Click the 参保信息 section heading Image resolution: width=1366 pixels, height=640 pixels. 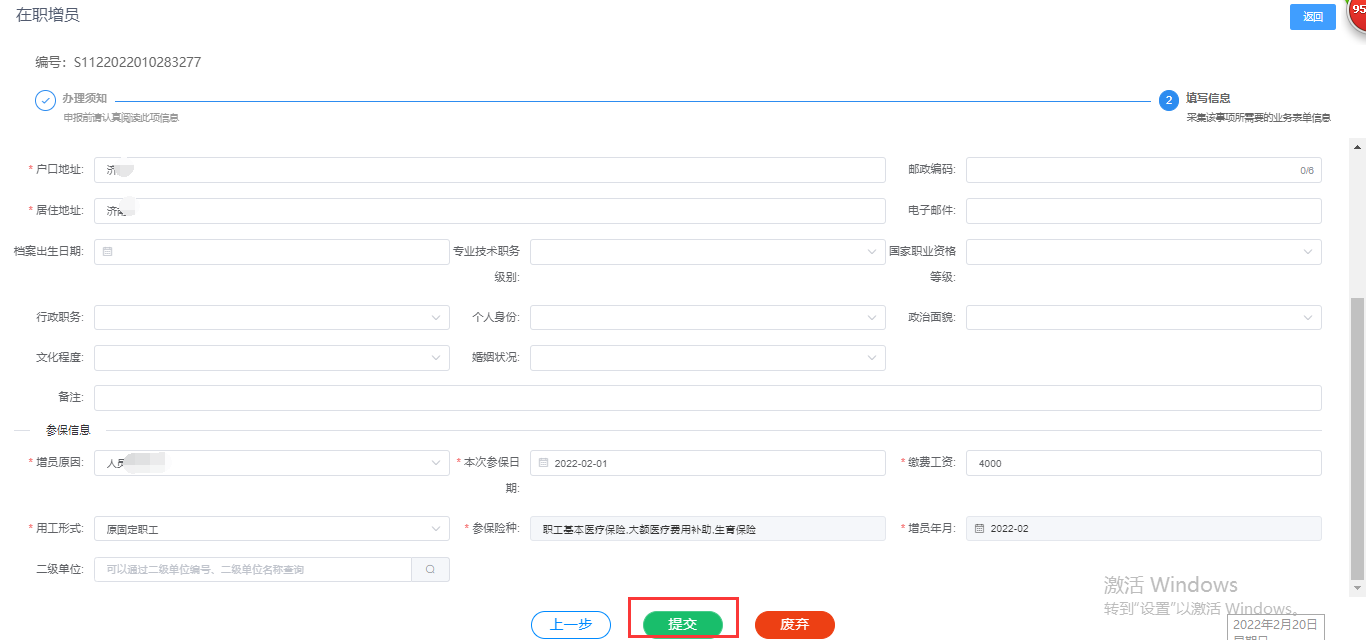[x=68, y=430]
